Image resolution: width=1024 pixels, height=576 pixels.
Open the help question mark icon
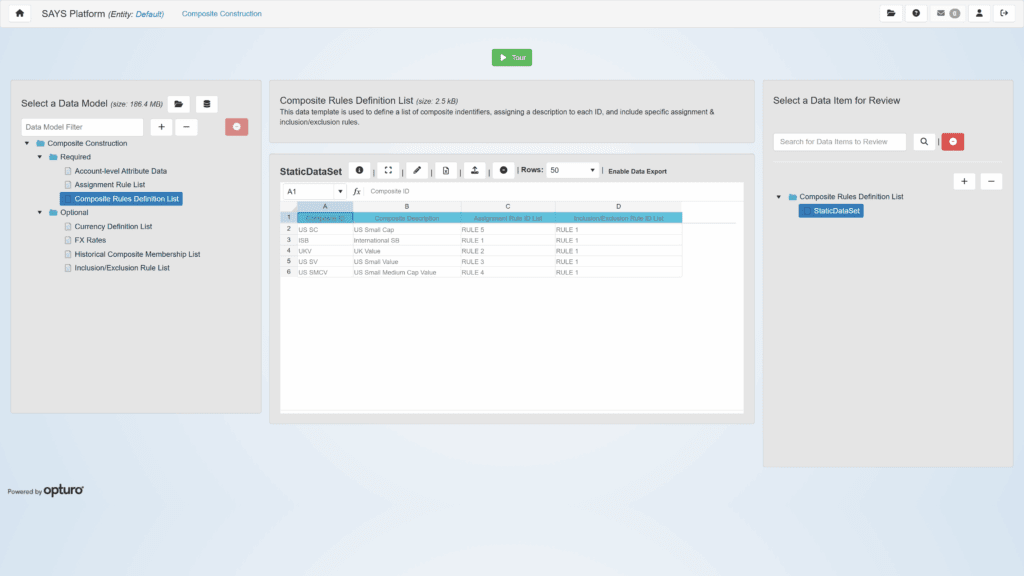(x=916, y=13)
